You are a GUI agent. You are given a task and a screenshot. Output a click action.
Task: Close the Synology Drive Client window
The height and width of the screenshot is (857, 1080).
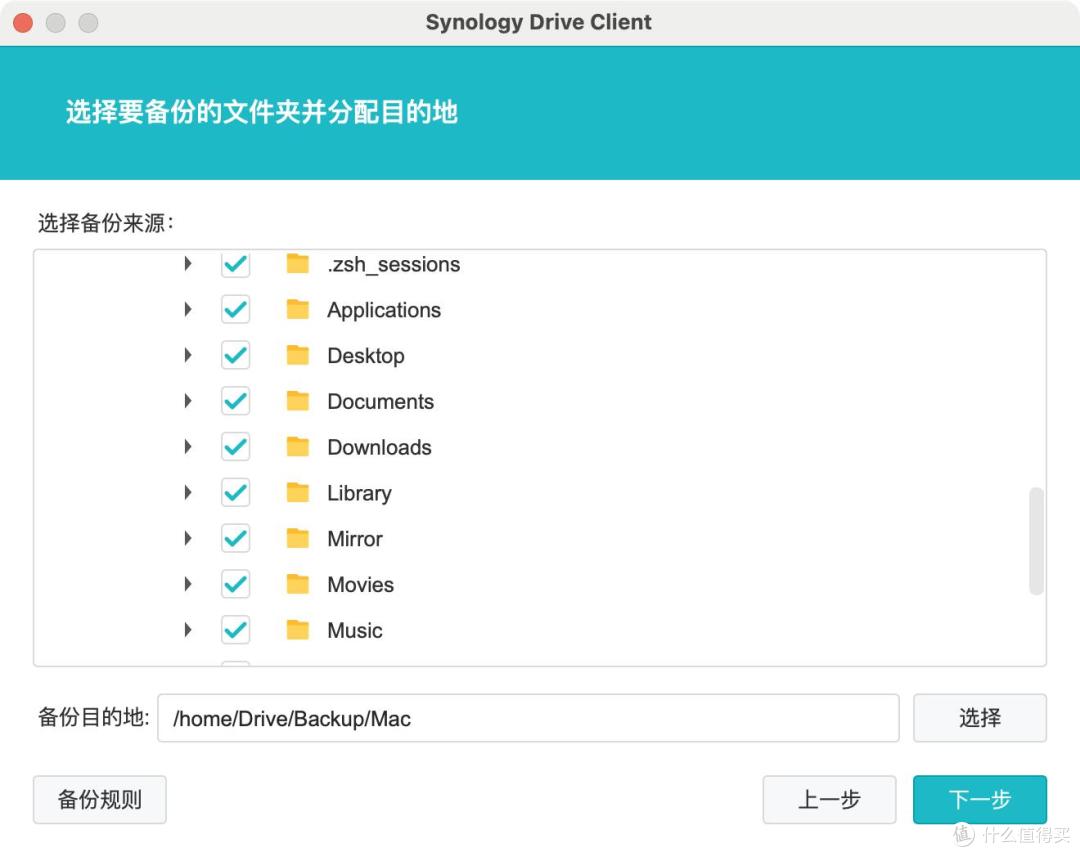[23, 23]
